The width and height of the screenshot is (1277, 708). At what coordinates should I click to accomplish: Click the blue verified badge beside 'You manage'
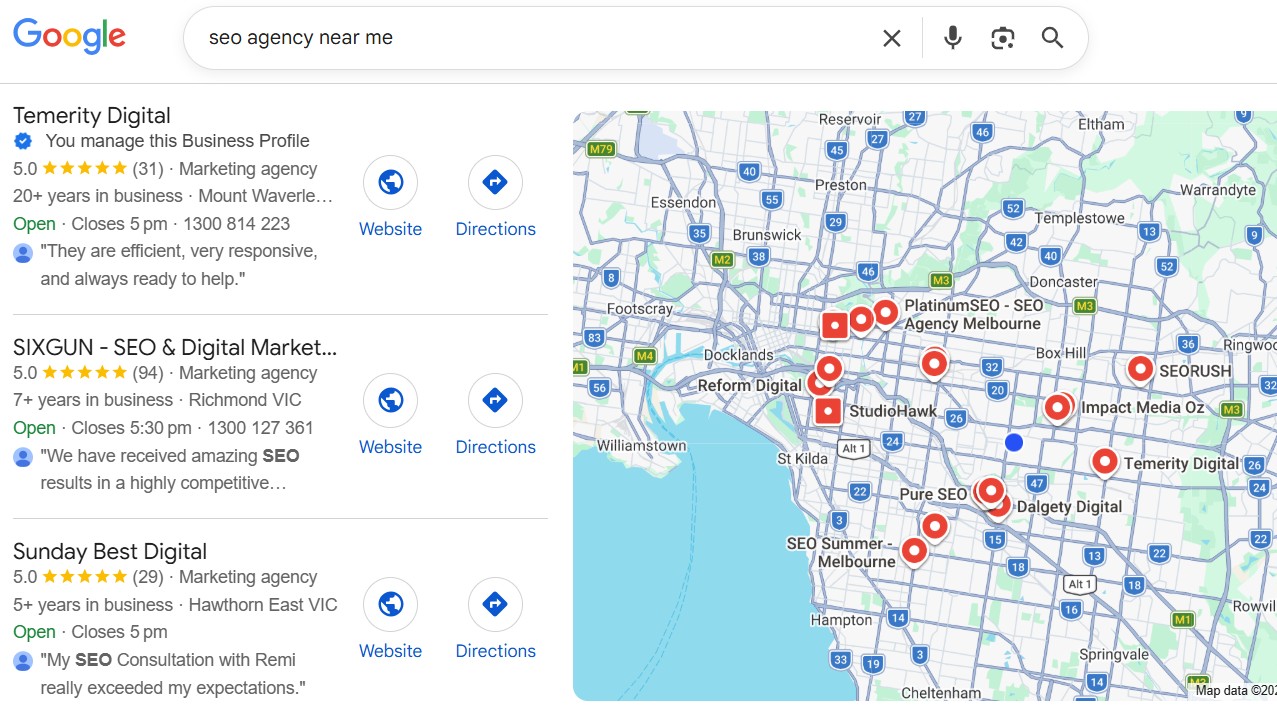[23, 141]
